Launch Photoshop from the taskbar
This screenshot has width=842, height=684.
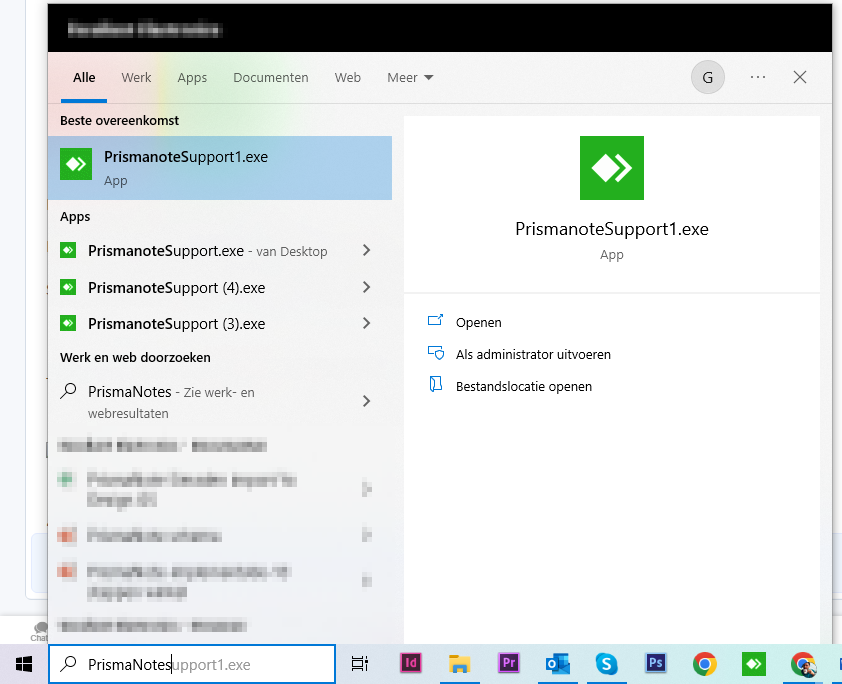(x=656, y=663)
